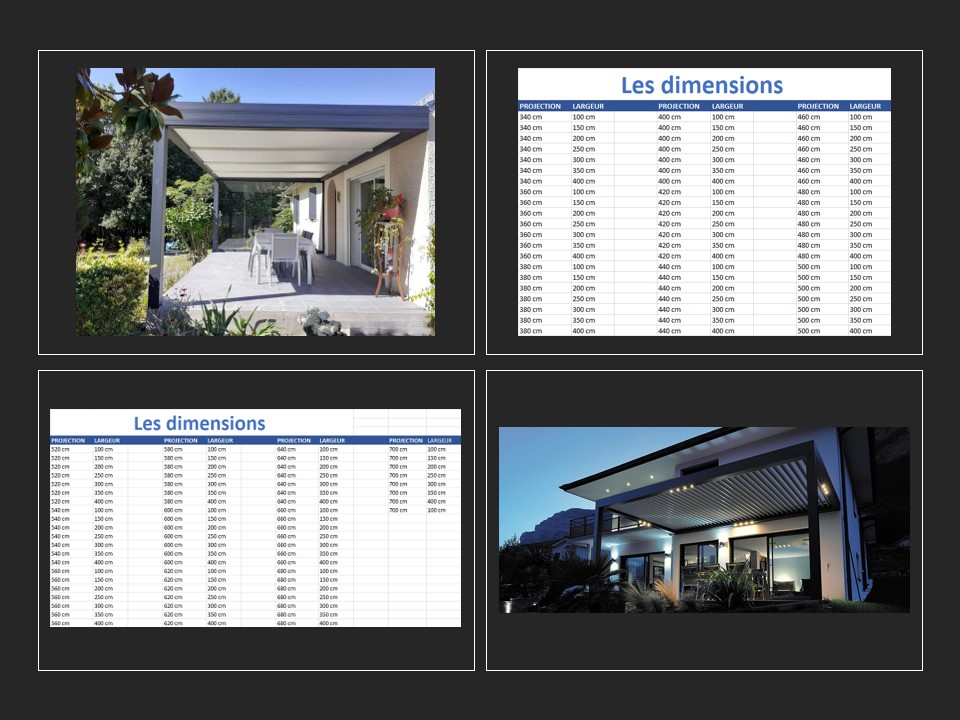Click the 'Les dimensions' title on top-right slide
The height and width of the screenshot is (720, 960).
click(703, 84)
